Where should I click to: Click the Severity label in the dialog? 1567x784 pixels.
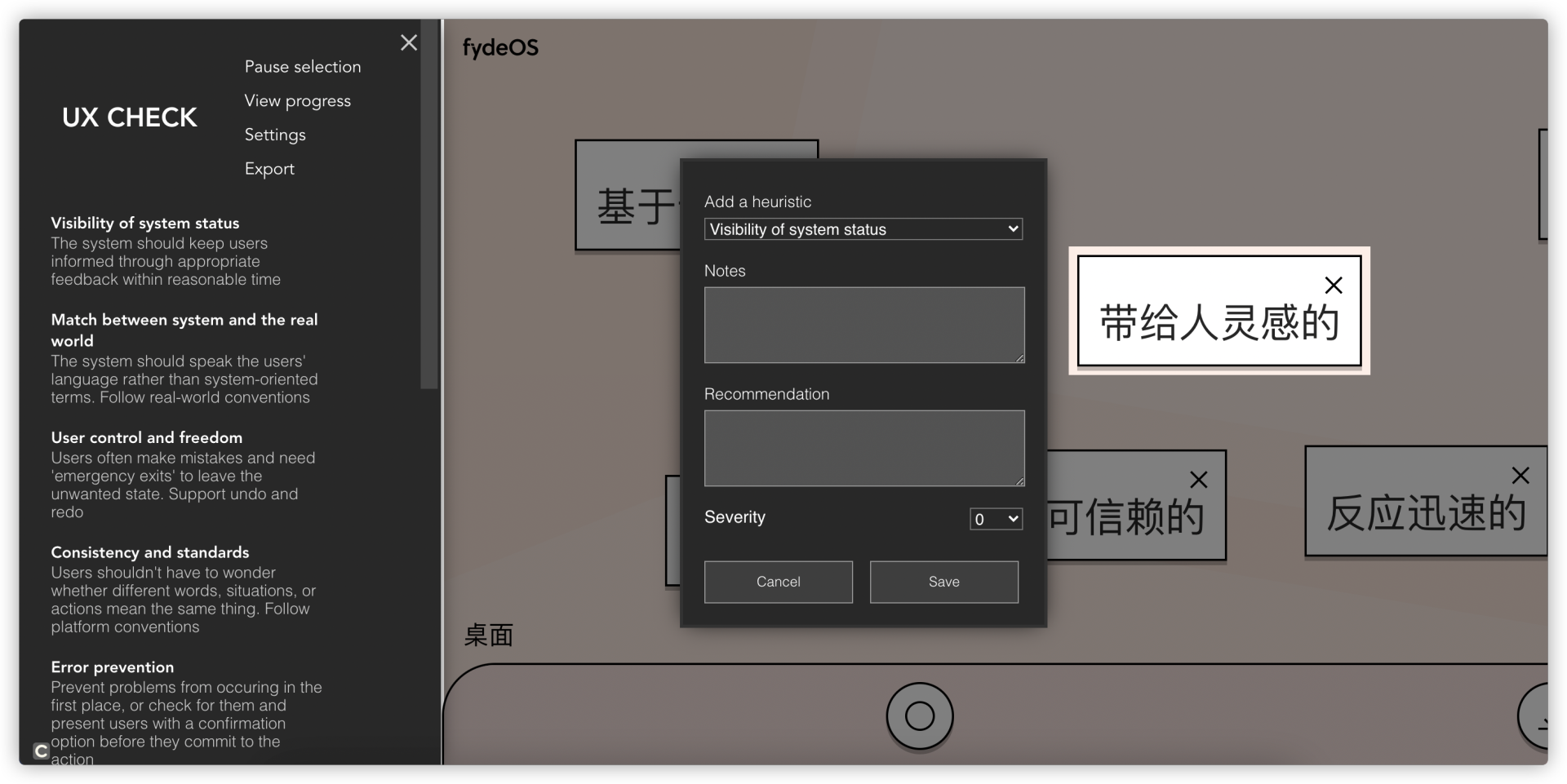click(x=735, y=517)
